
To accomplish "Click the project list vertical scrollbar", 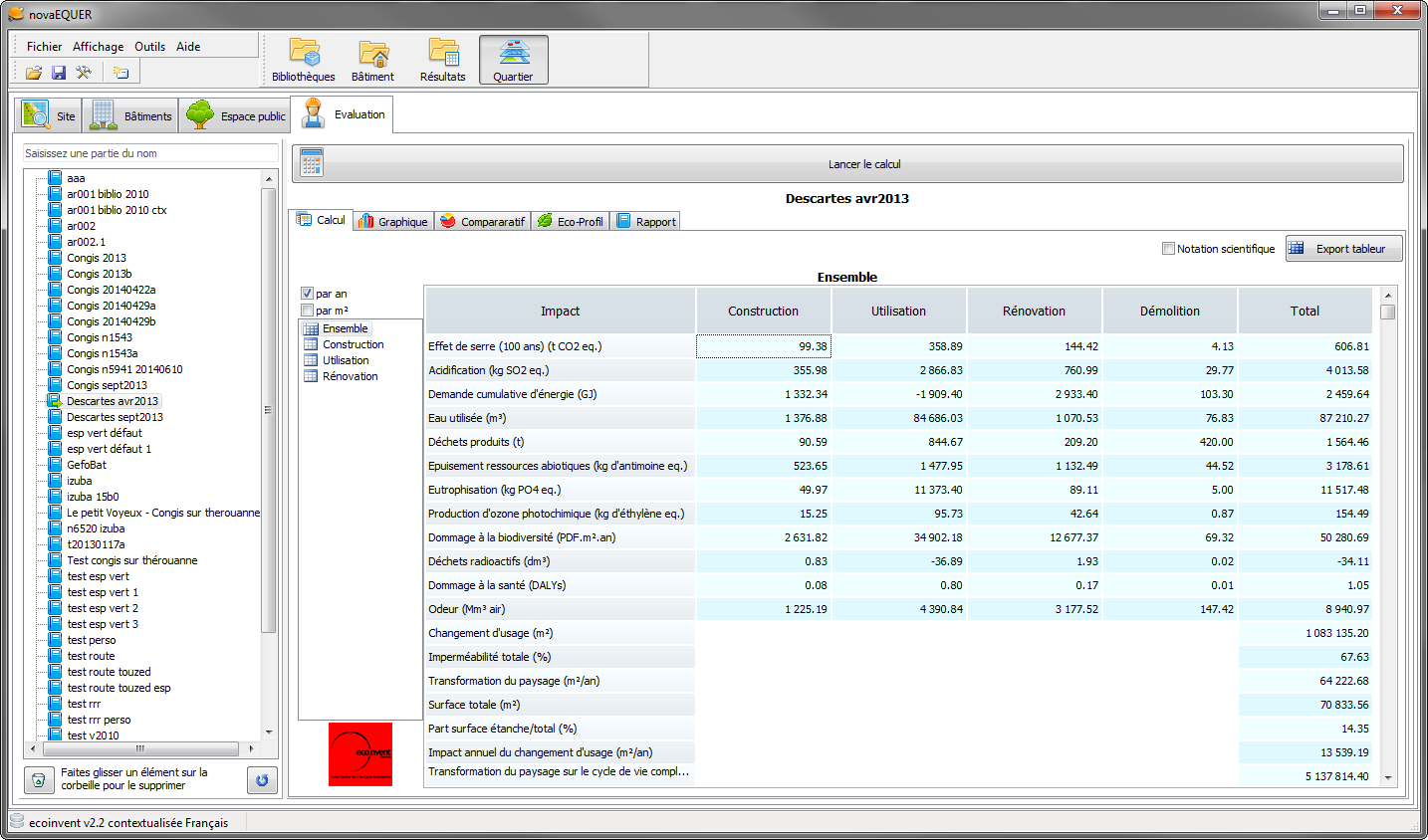I will coord(268,409).
